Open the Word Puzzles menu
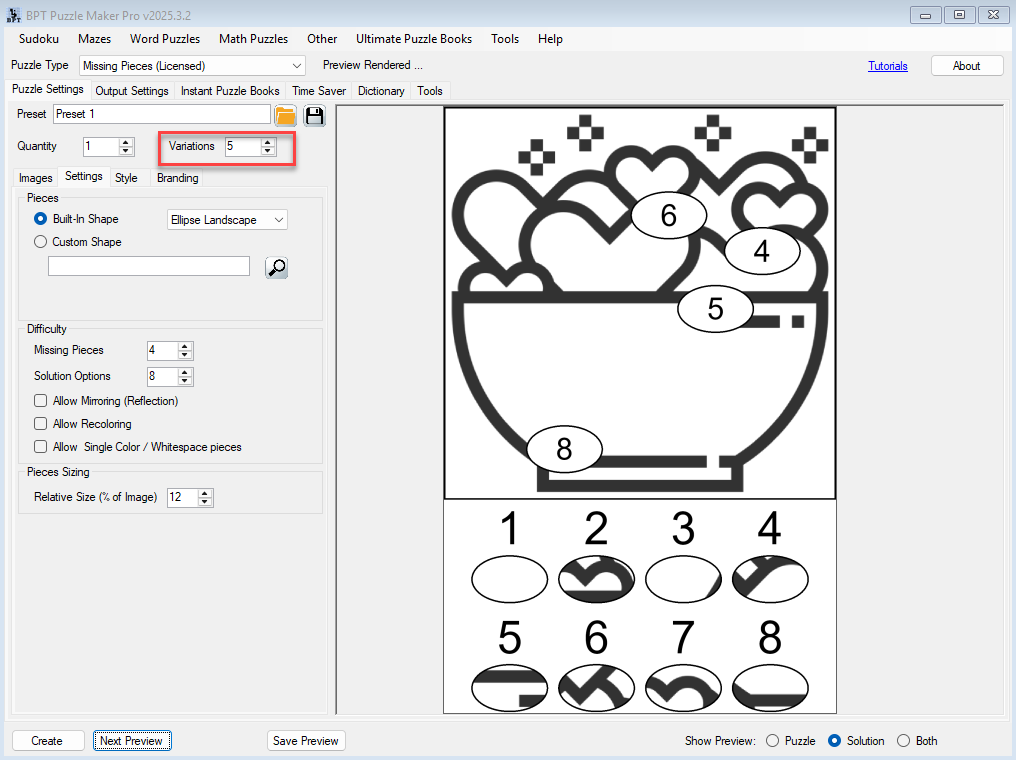1016x760 pixels. (x=165, y=39)
